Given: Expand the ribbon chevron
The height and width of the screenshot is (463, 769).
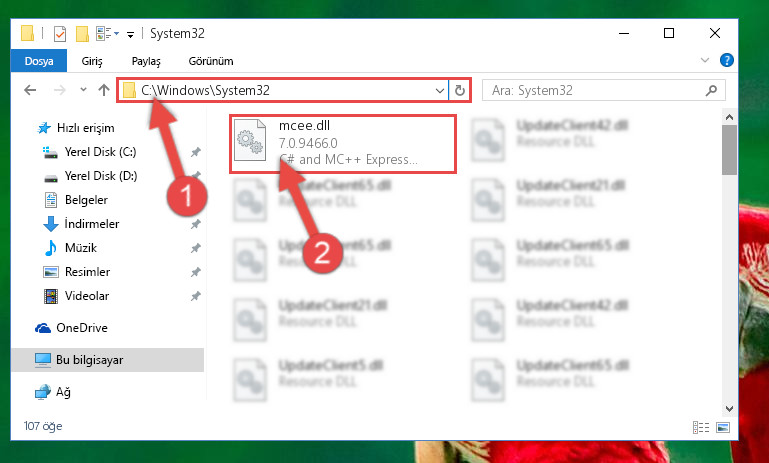Looking at the screenshot, I should coord(705,60).
